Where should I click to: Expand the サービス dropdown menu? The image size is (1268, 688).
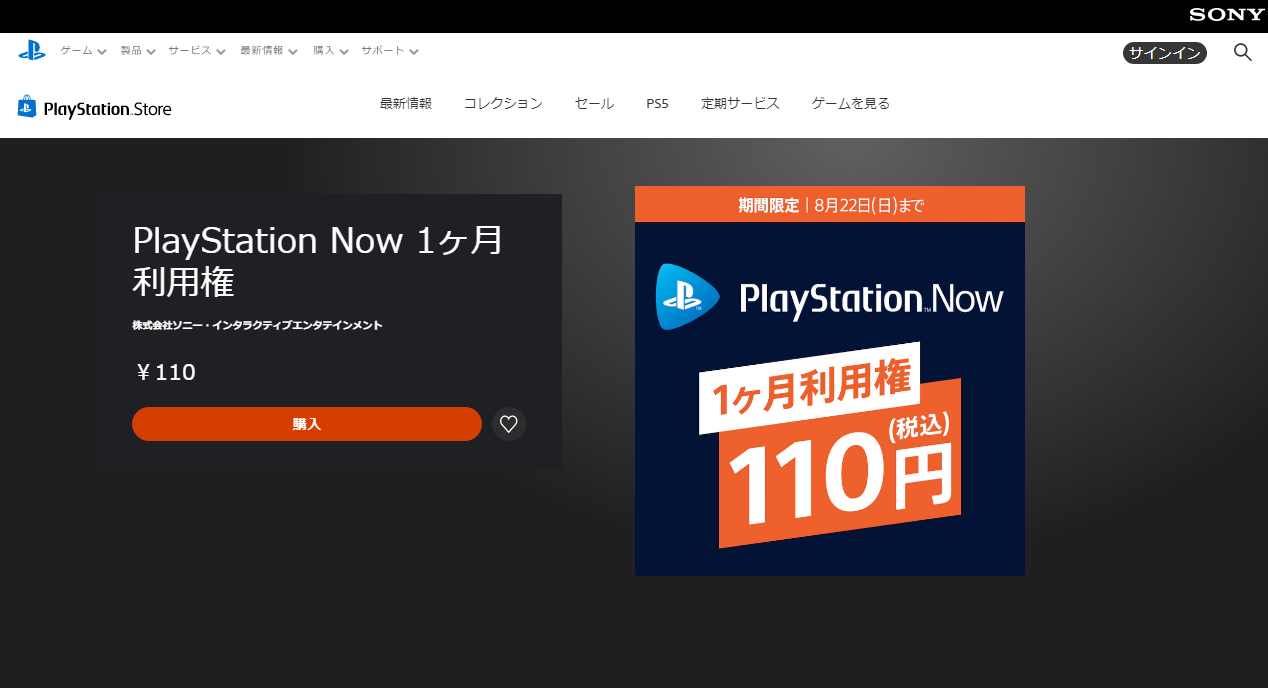pos(197,50)
